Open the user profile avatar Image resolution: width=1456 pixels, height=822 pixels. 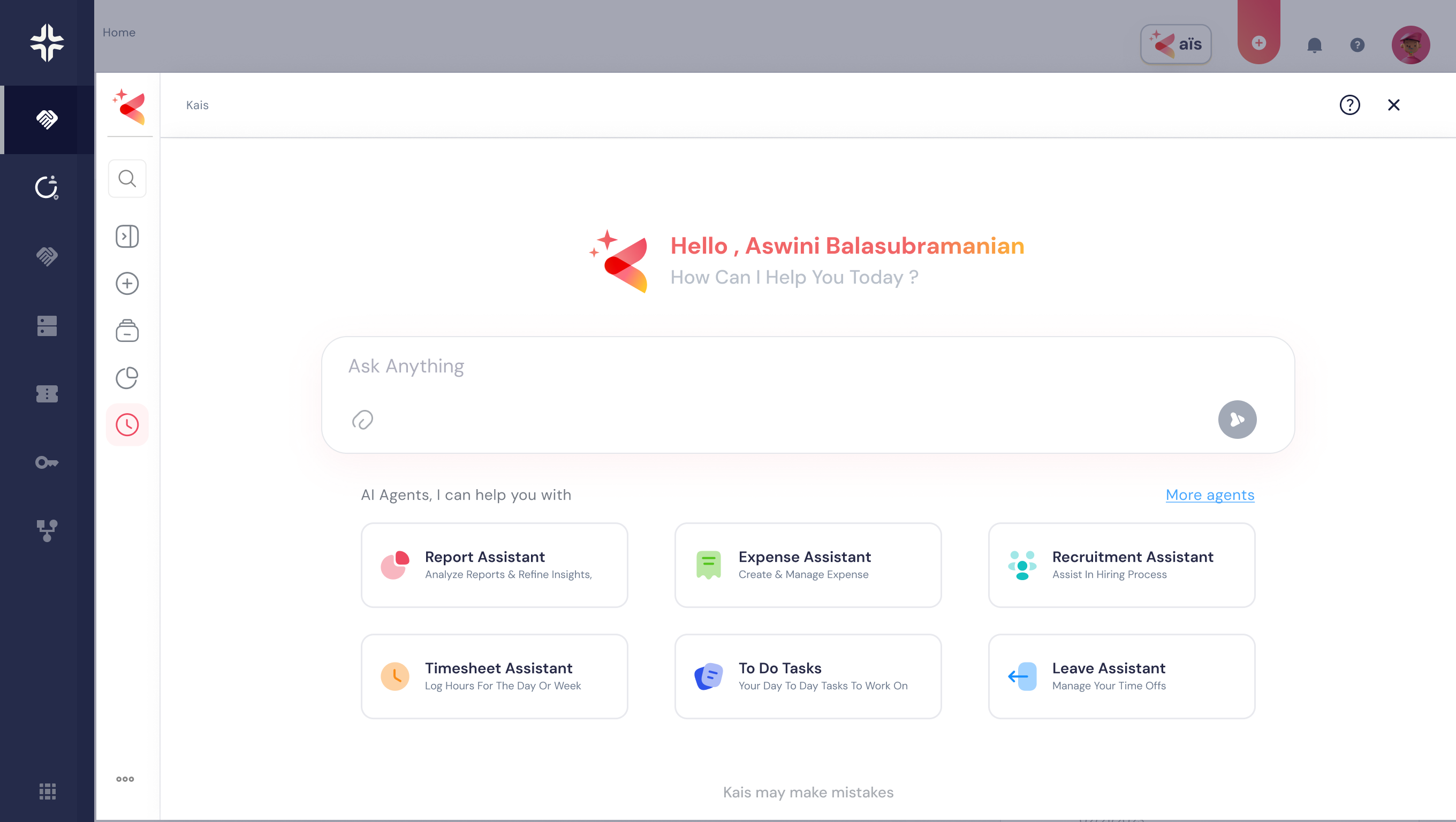click(x=1410, y=45)
